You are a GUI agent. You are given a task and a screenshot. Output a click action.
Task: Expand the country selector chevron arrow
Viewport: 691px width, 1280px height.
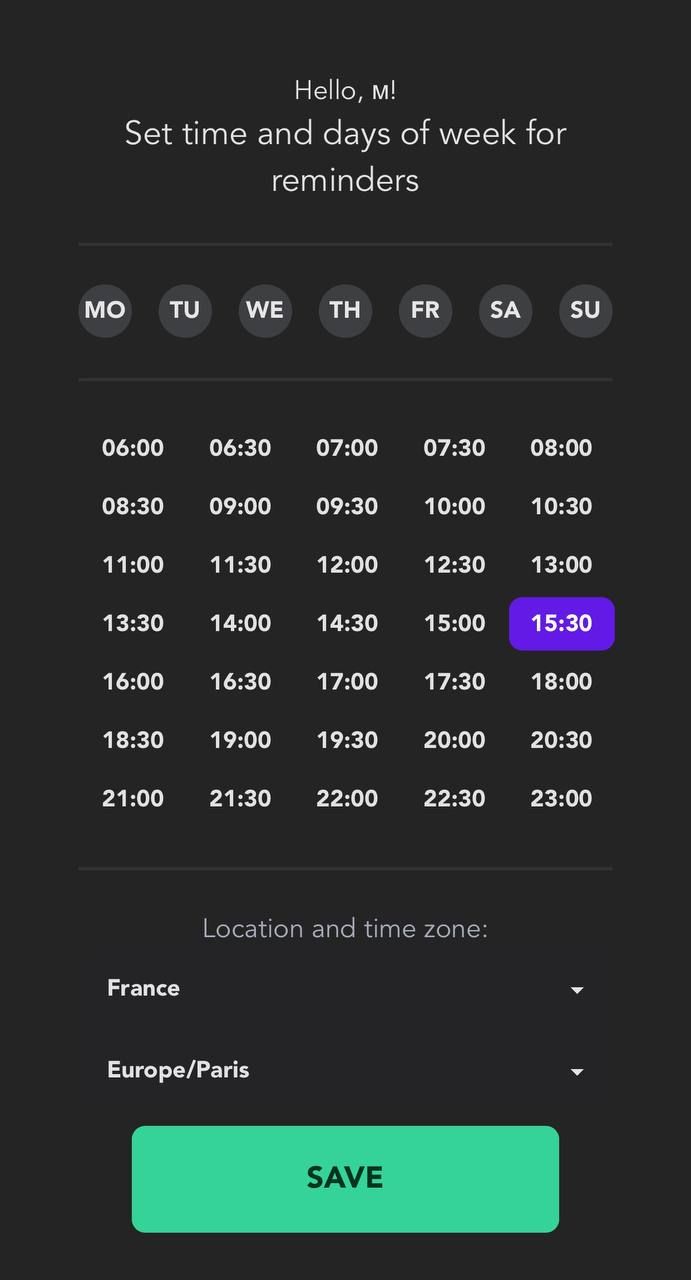(x=577, y=990)
